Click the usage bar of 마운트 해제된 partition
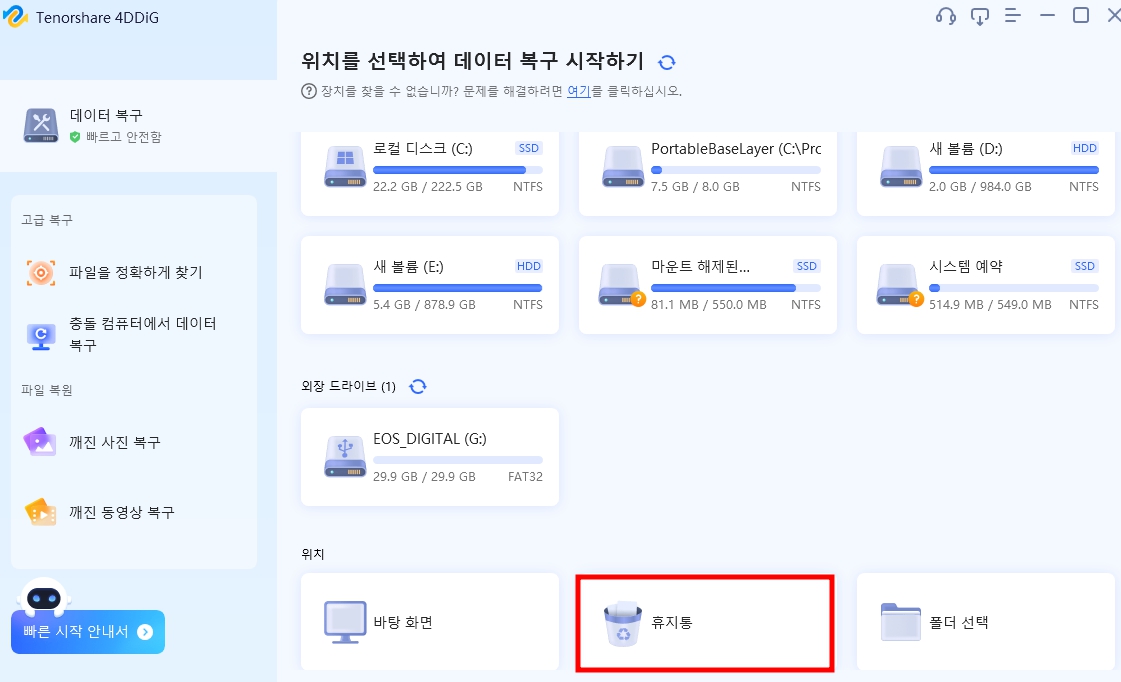The height and width of the screenshot is (682, 1121). [x=736, y=288]
